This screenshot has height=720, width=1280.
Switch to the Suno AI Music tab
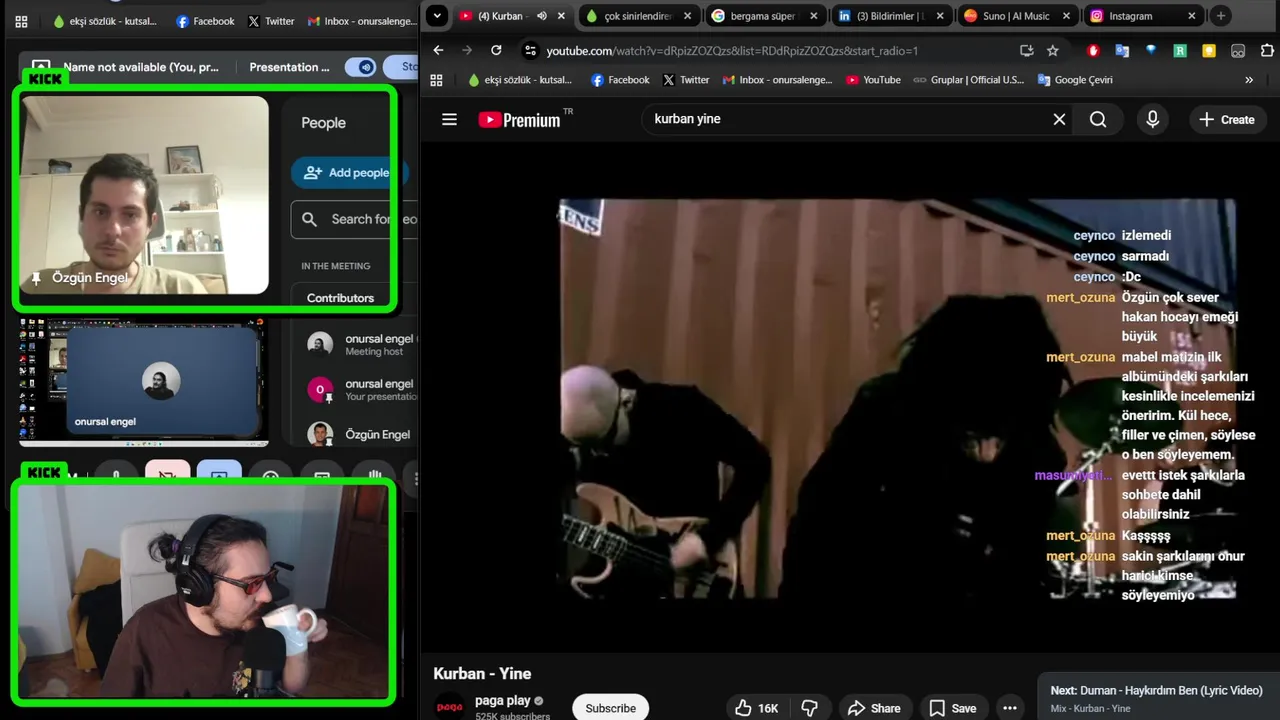pos(1017,16)
